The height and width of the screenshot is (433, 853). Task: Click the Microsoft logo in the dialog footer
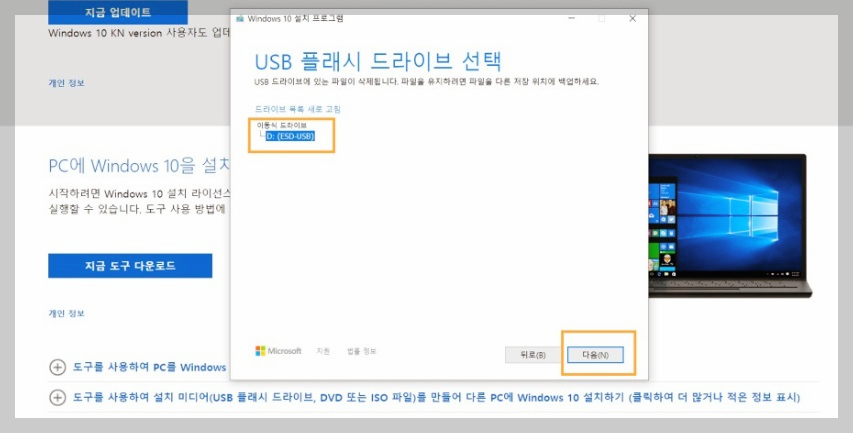pyautogui.click(x=278, y=351)
